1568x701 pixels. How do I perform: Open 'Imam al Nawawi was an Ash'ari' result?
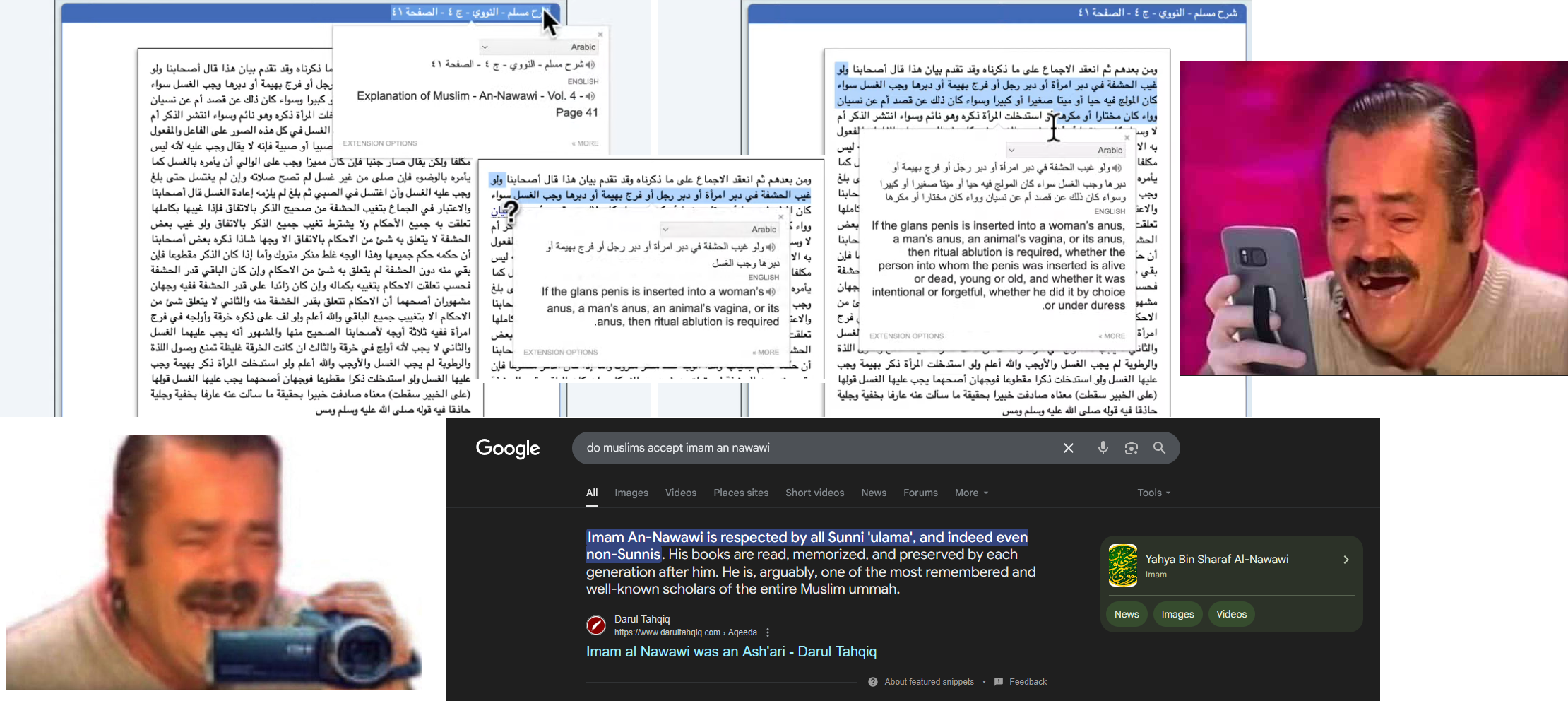tap(731, 652)
